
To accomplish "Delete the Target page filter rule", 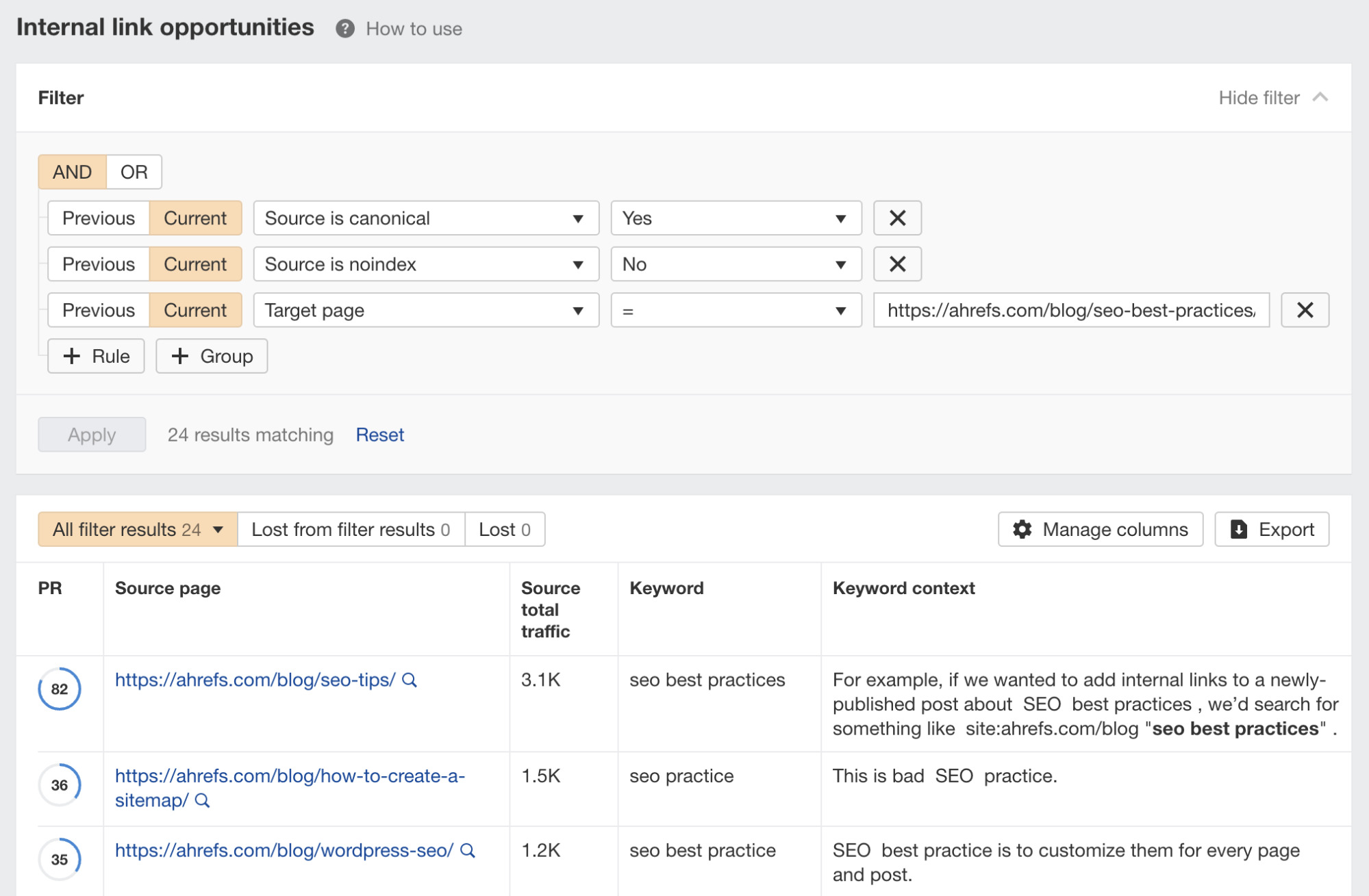I will [x=1304, y=310].
